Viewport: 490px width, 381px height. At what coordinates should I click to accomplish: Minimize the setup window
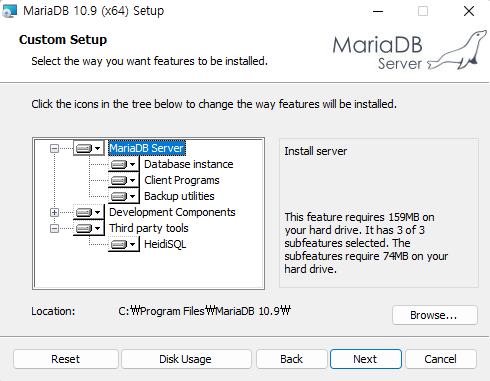coord(378,11)
